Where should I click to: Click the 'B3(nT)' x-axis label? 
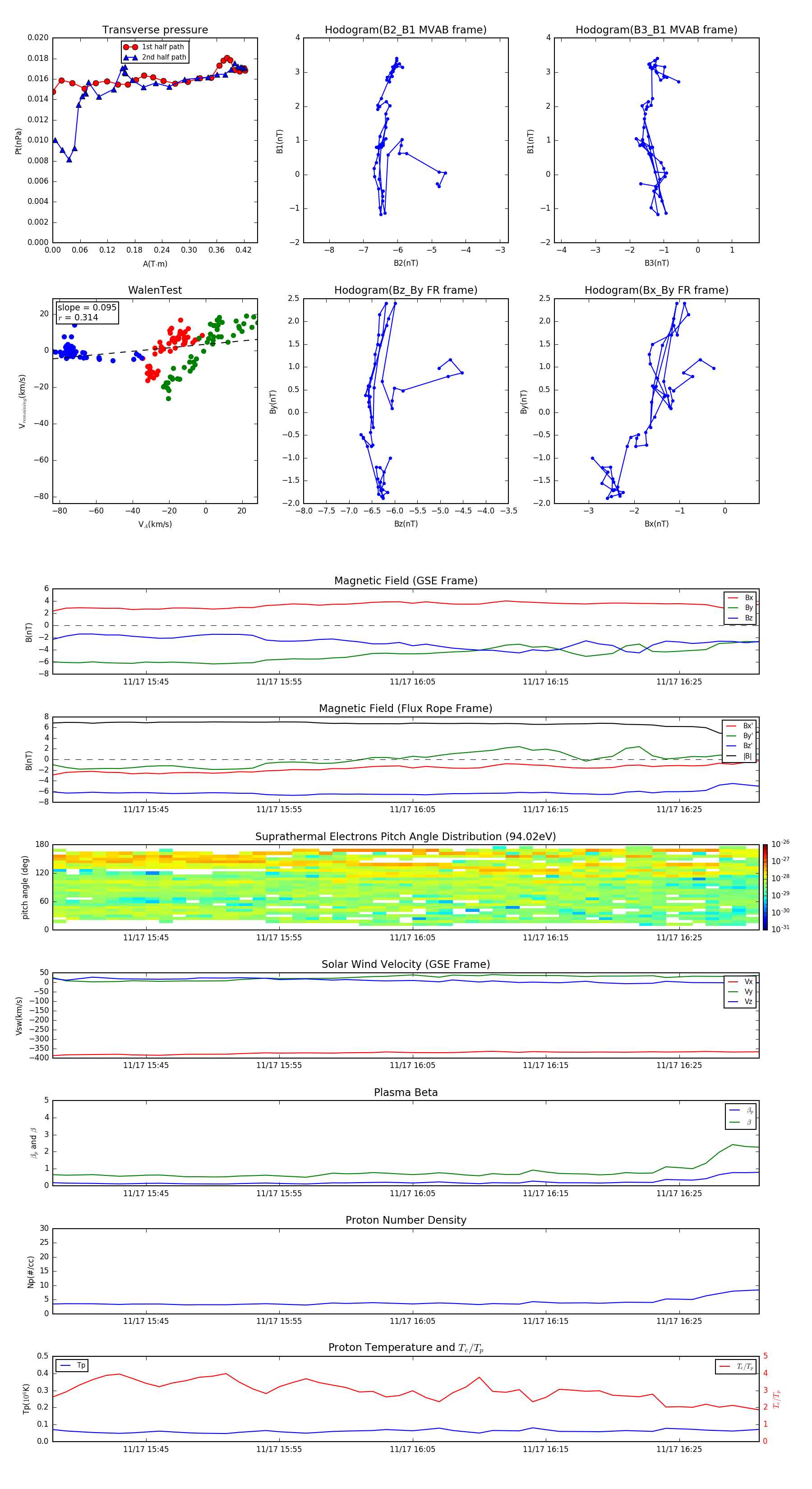pos(656,263)
